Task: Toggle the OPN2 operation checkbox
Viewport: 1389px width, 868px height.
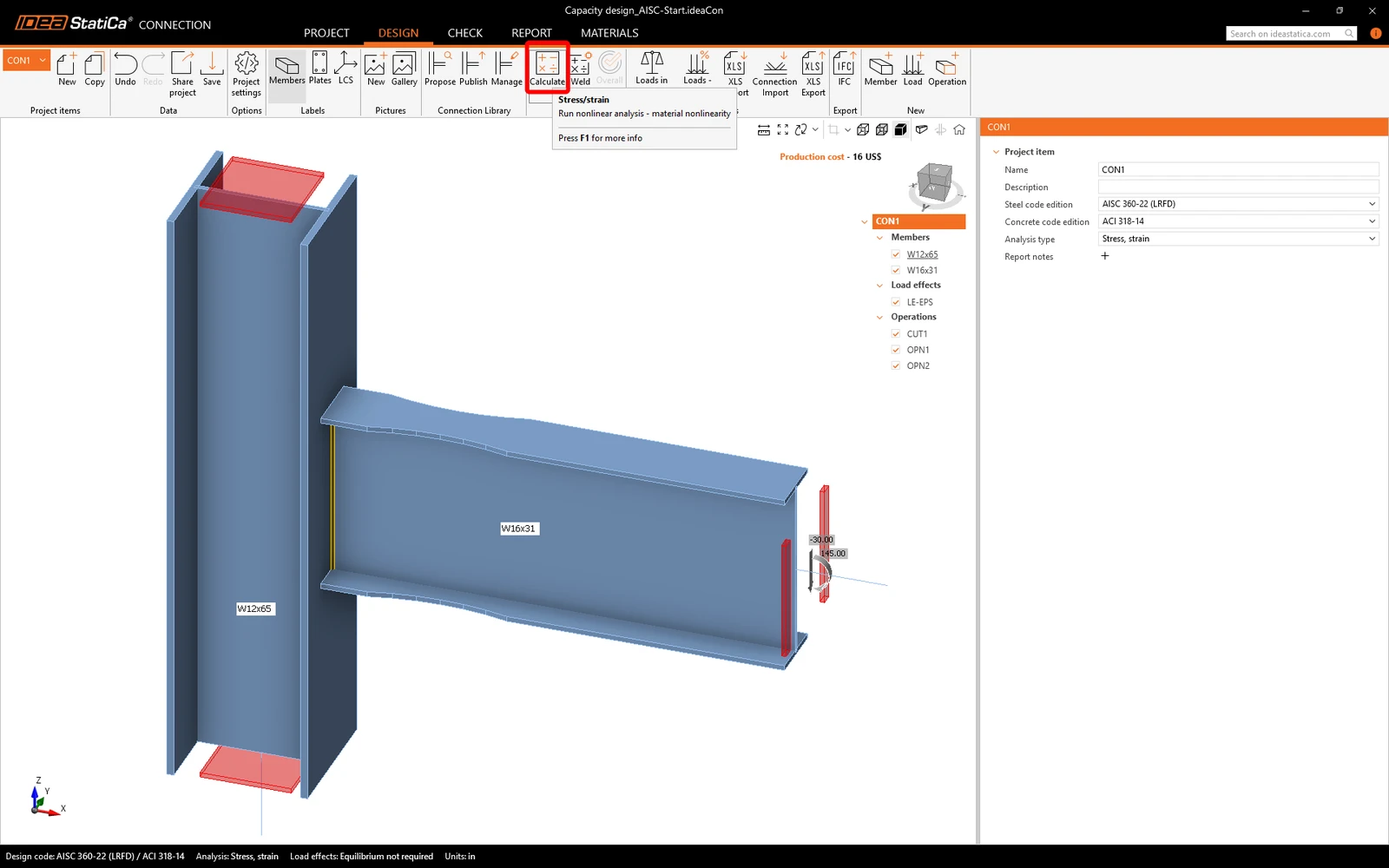Action: (896, 365)
